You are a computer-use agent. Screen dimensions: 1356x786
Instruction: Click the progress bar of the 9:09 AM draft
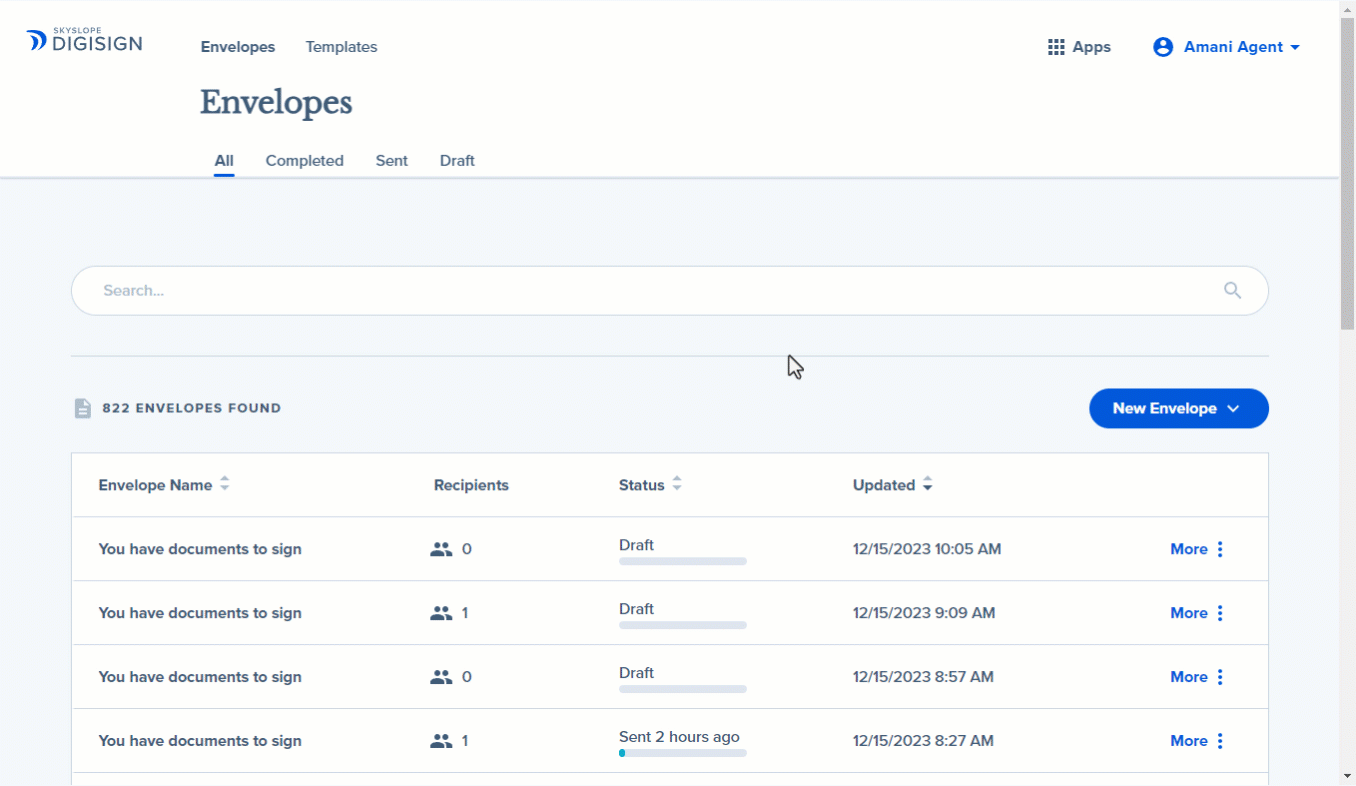point(683,626)
